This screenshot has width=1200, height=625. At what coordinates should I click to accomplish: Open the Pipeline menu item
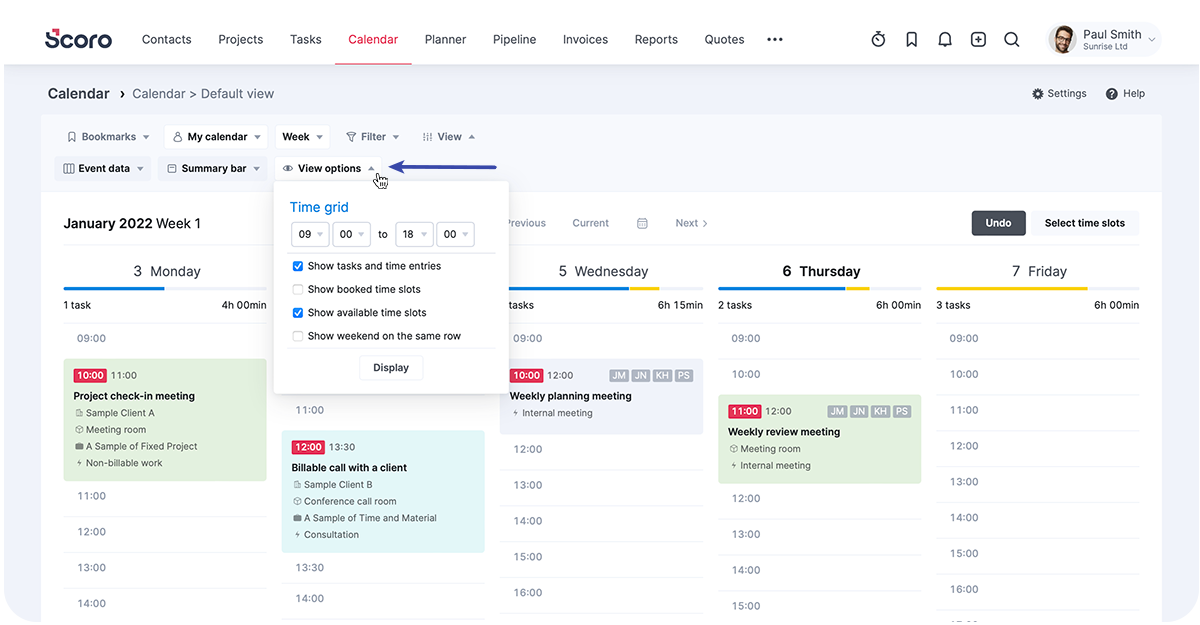(515, 40)
